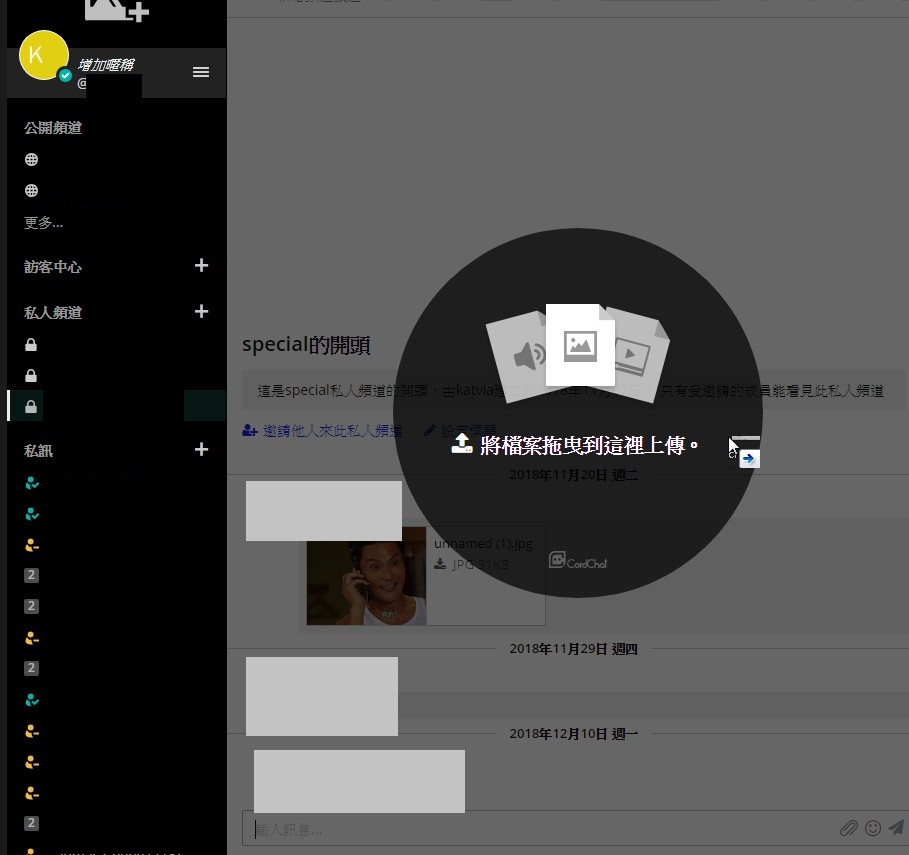Click the 訪客中心 section heading
Screen dimensions: 909x855
coord(53,267)
